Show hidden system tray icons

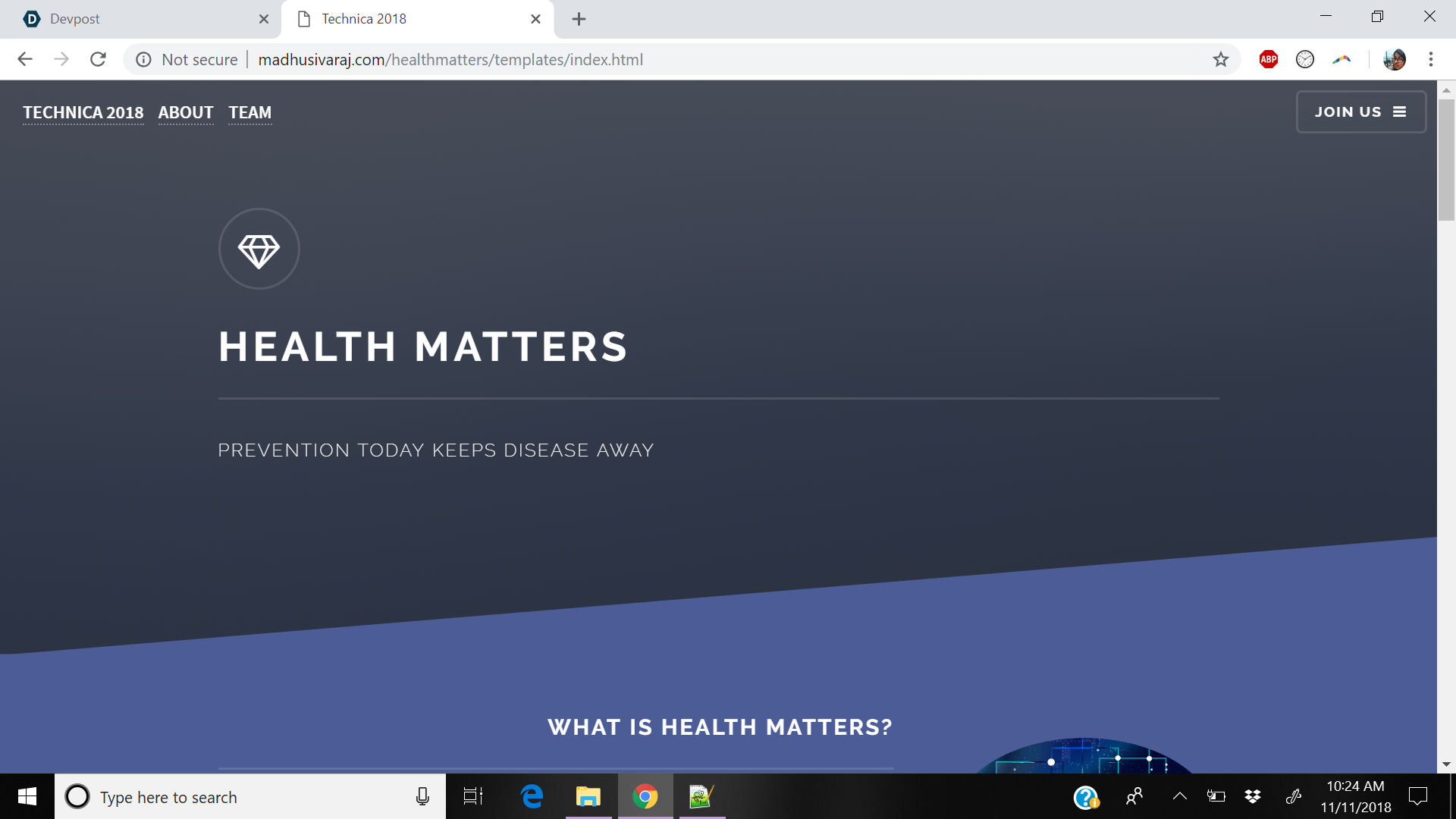(x=1179, y=796)
